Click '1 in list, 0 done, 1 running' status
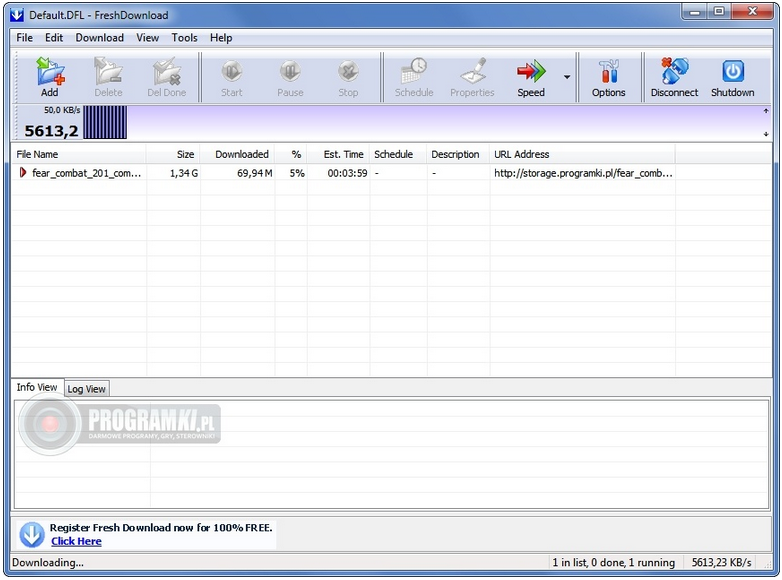 613,563
